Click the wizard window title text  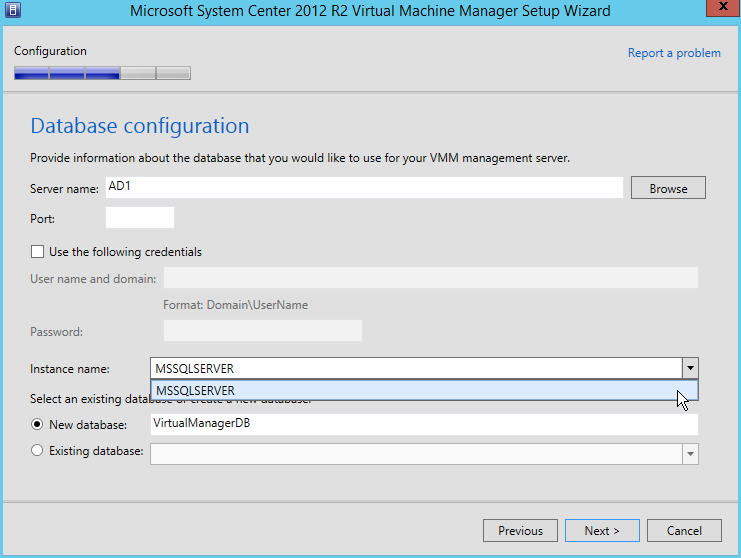(370, 11)
